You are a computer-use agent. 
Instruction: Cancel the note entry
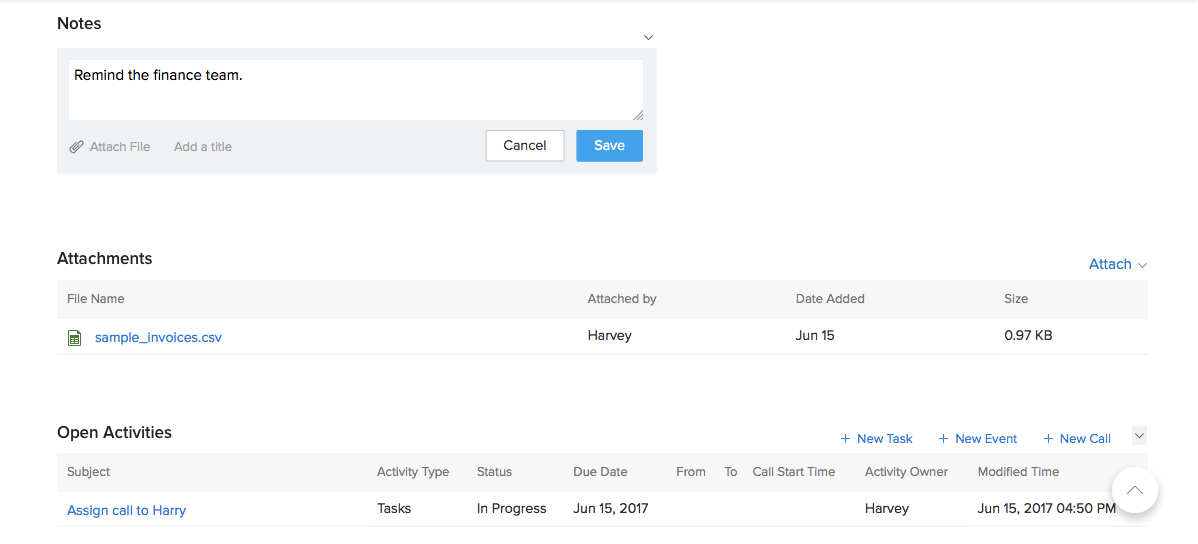point(525,146)
